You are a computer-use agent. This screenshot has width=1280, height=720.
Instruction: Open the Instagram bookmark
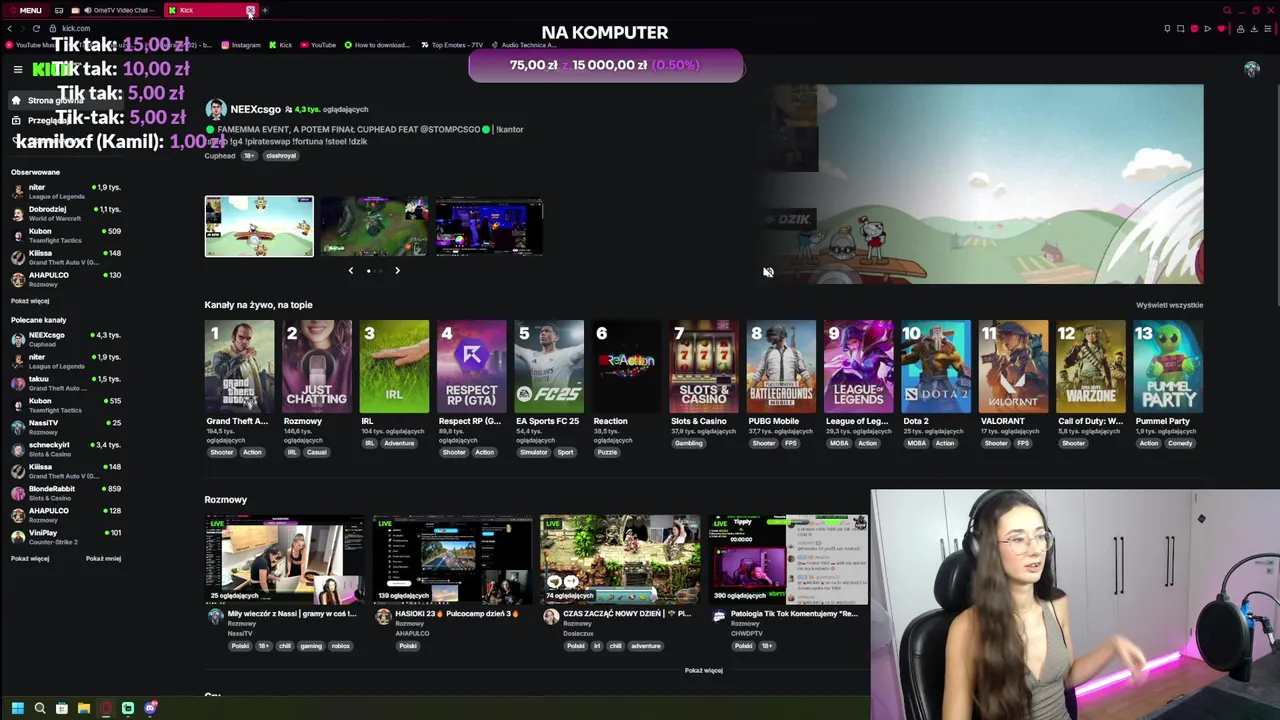tap(241, 45)
